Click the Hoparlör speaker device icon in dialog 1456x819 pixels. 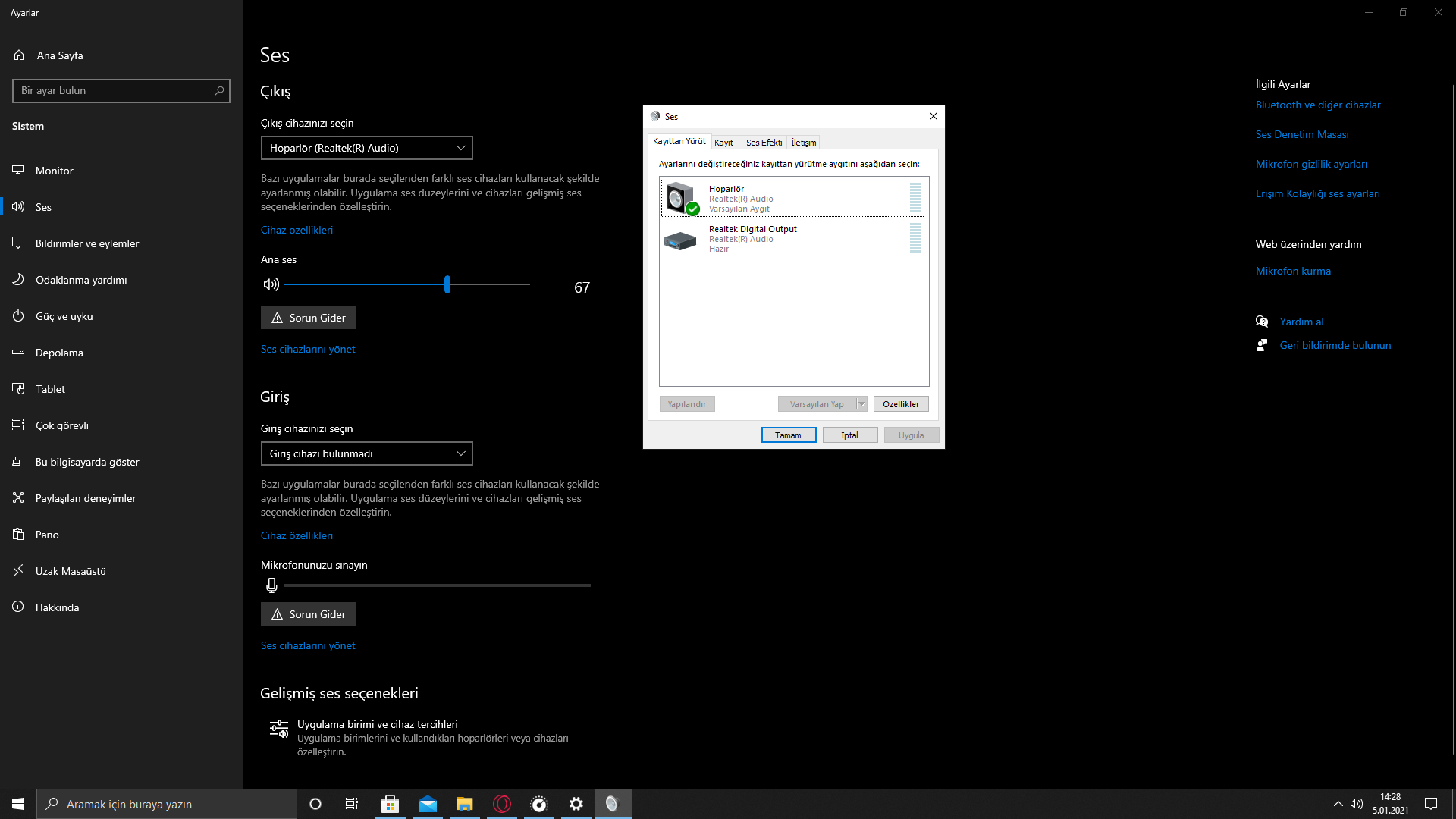[x=681, y=199]
